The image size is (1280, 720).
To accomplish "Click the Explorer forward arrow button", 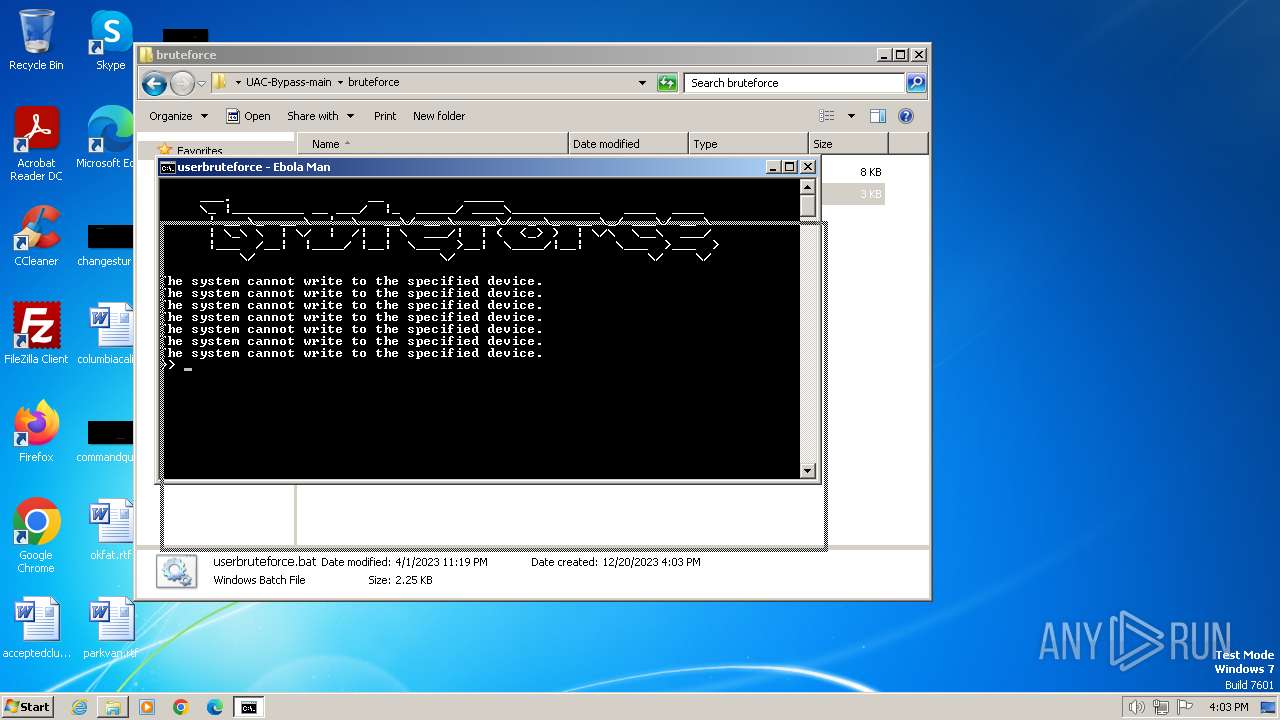I will pyautogui.click(x=182, y=83).
